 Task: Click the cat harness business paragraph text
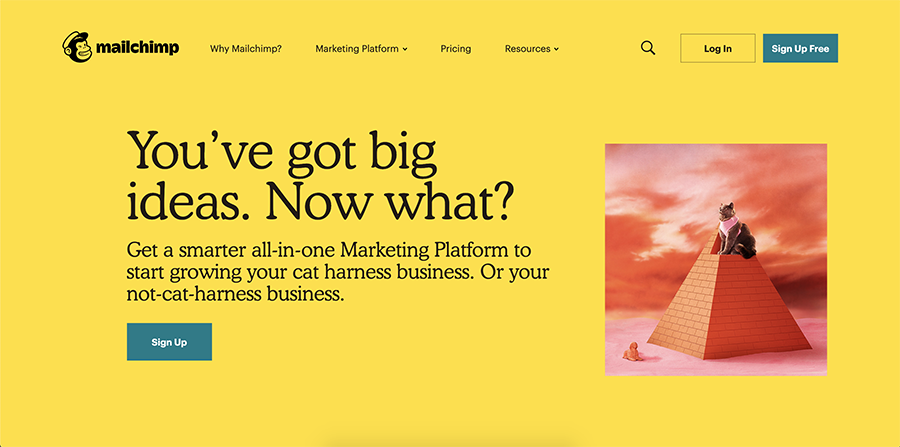(x=338, y=273)
